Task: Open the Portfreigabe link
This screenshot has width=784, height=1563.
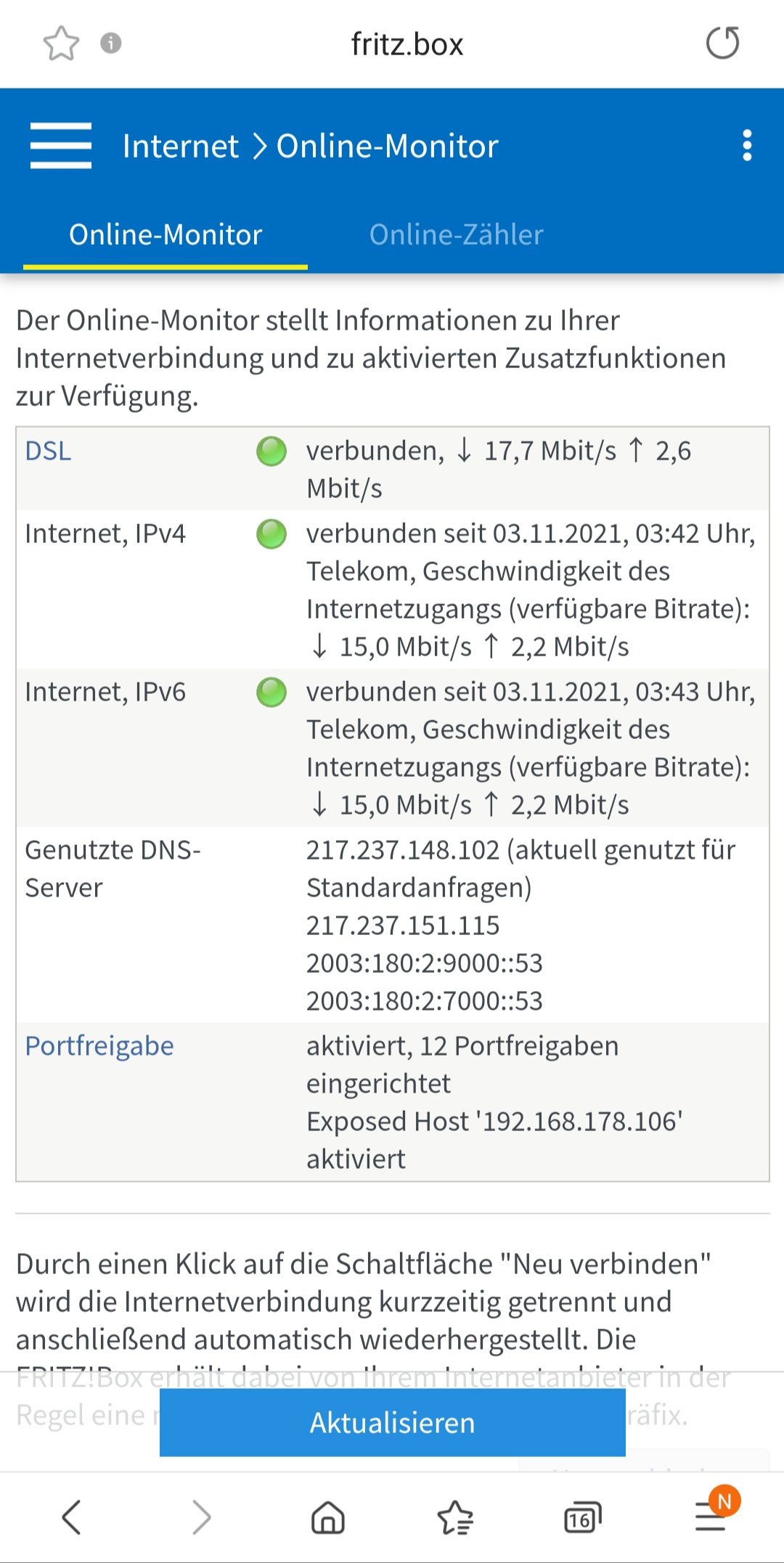Action: click(99, 1046)
